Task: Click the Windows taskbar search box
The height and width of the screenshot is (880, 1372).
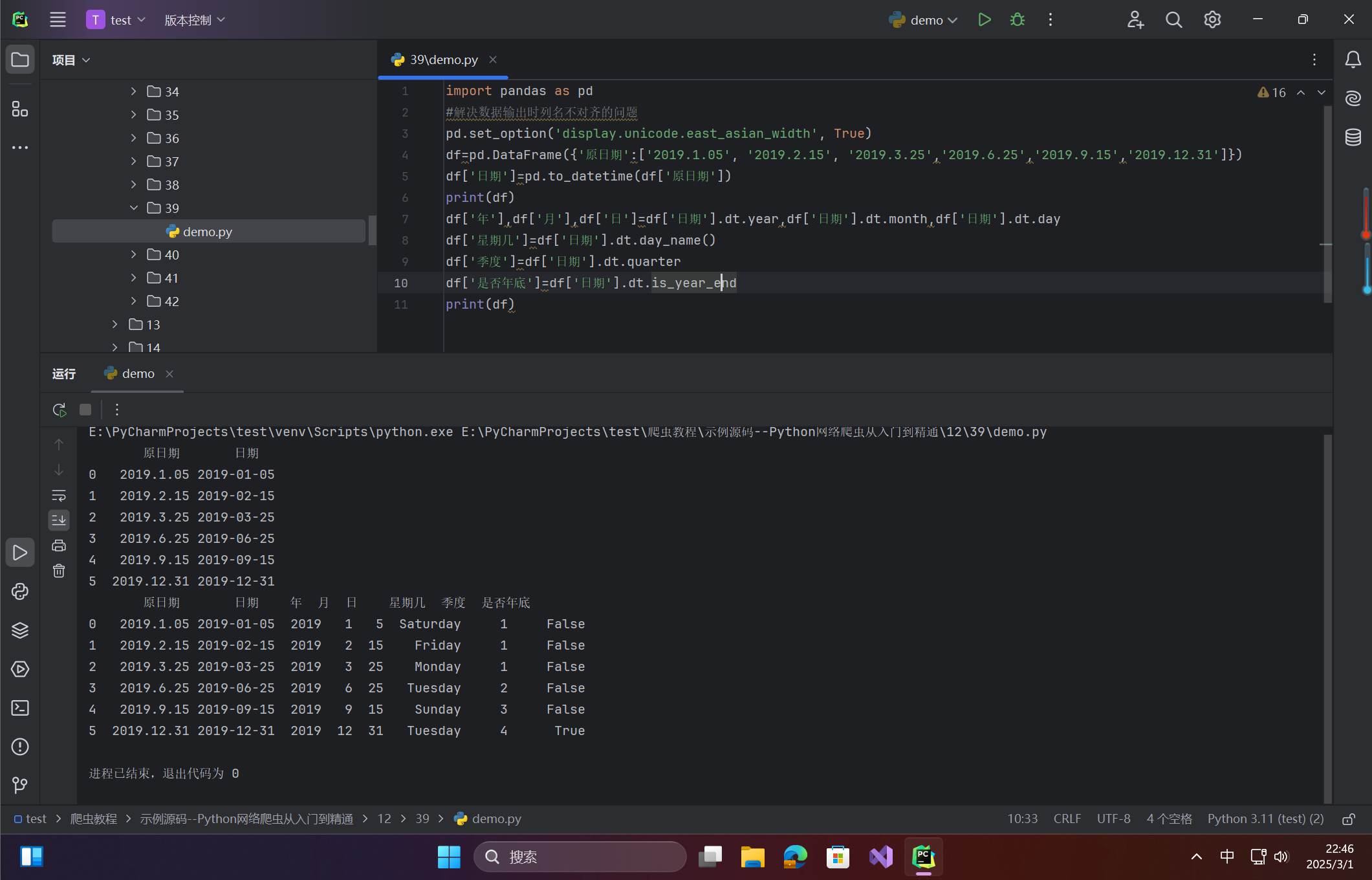Action: pos(580,857)
